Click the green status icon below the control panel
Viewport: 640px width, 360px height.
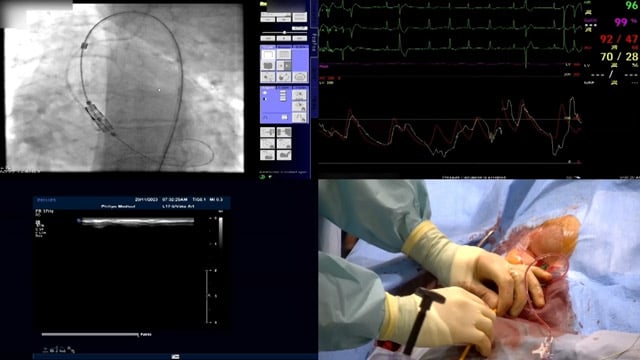pyautogui.click(x=262, y=177)
